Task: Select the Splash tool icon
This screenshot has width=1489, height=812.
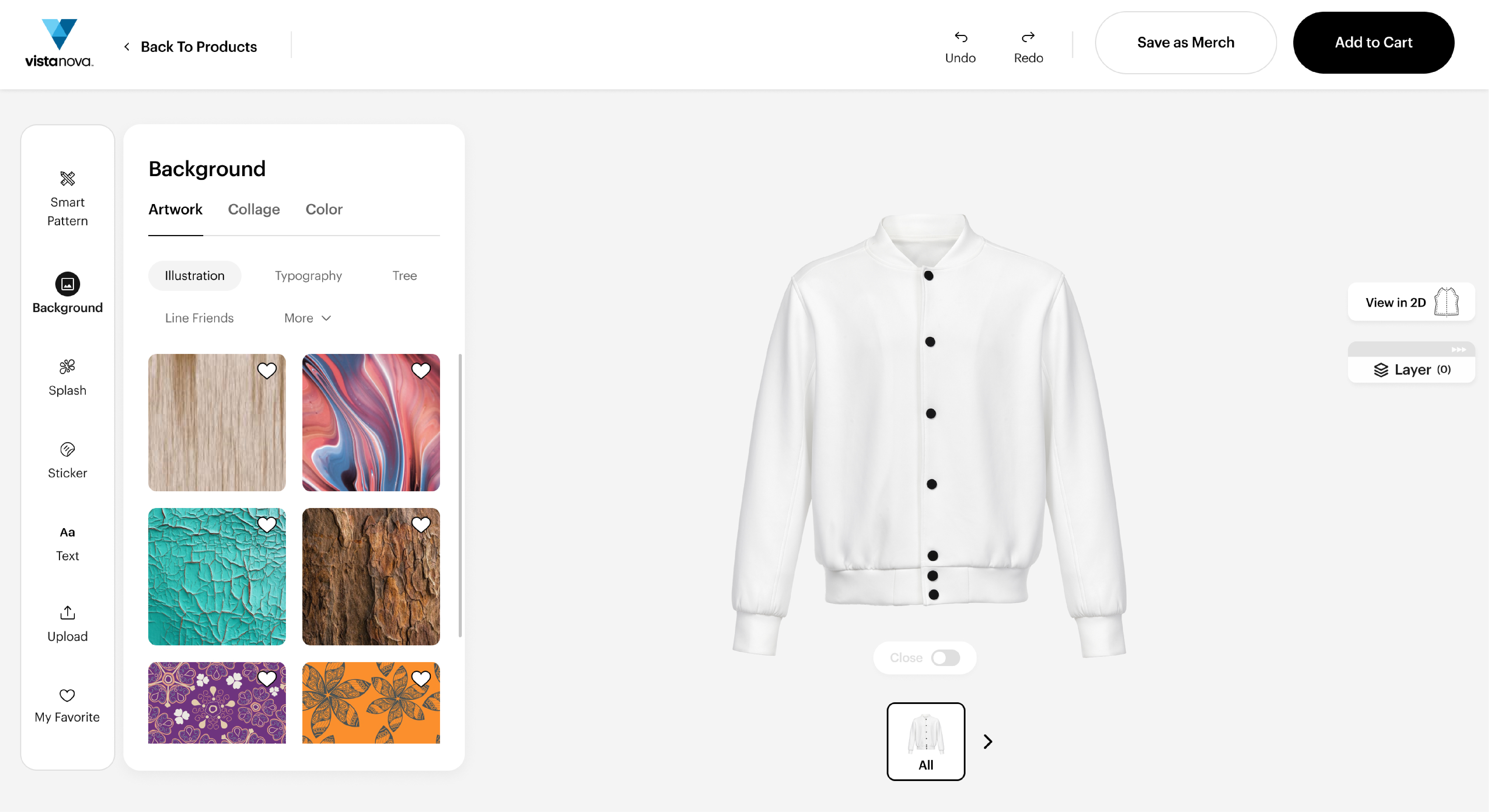Action: (67, 367)
